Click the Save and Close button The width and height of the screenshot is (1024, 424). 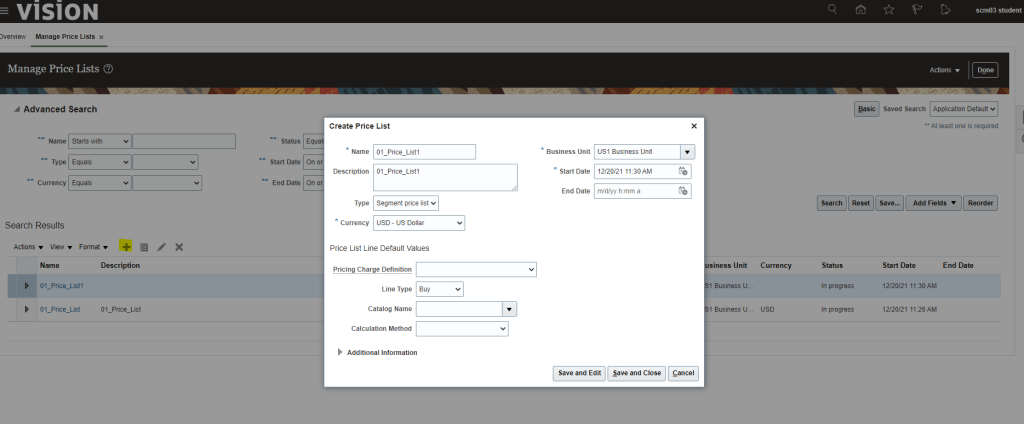click(x=637, y=373)
